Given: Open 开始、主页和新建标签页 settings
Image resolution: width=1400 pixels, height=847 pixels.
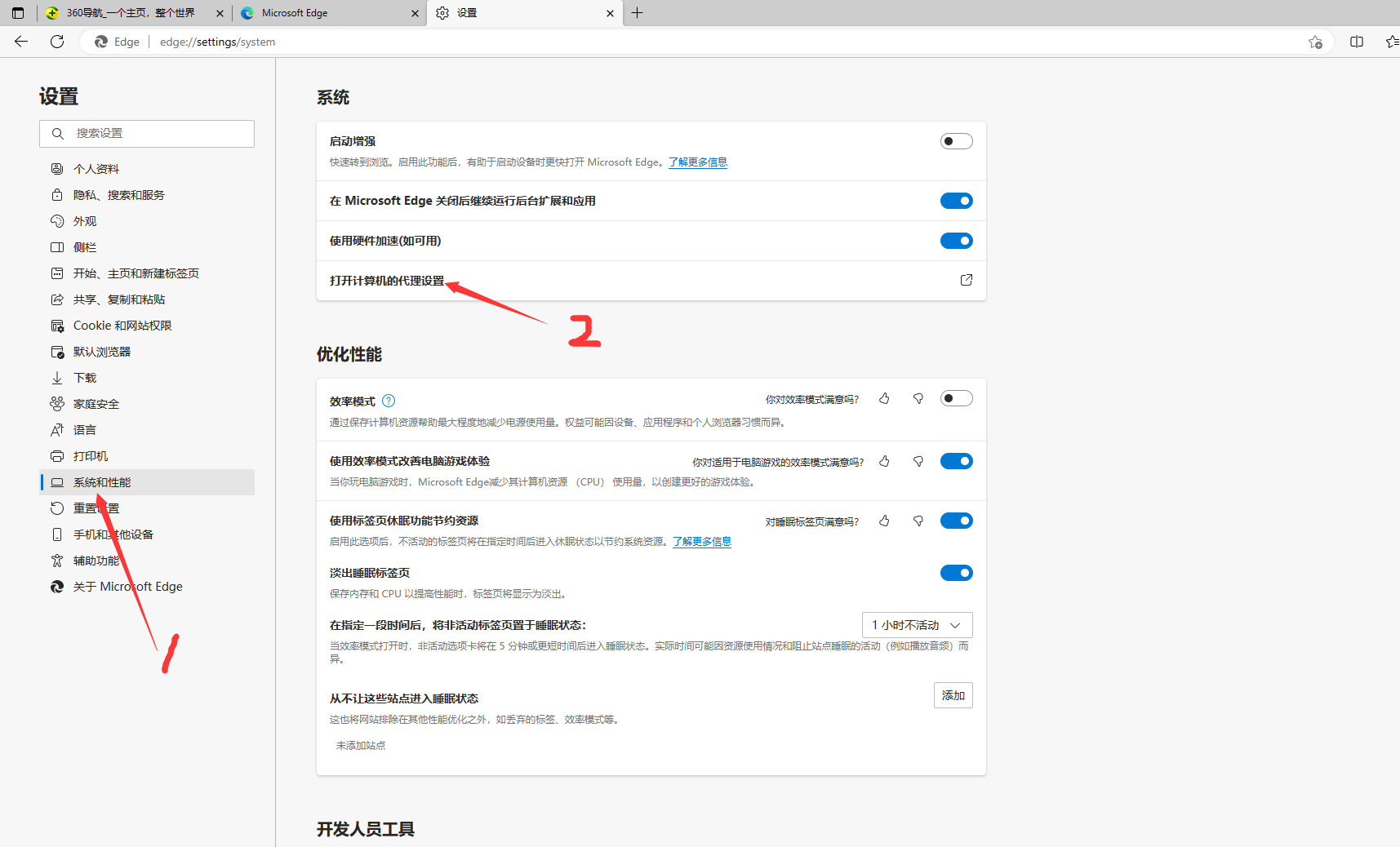Looking at the screenshot, I should click(x=147, y=273).
